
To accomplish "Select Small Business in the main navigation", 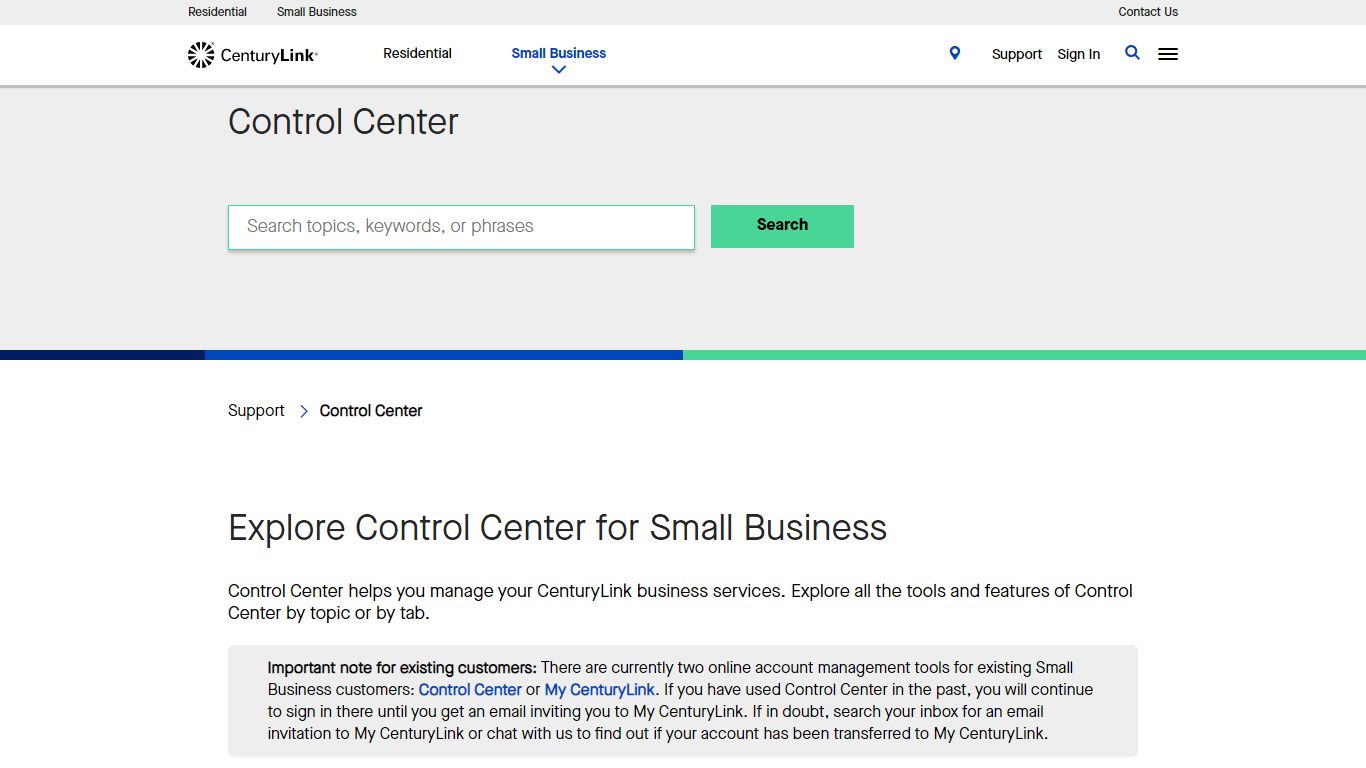I will 558,53.
